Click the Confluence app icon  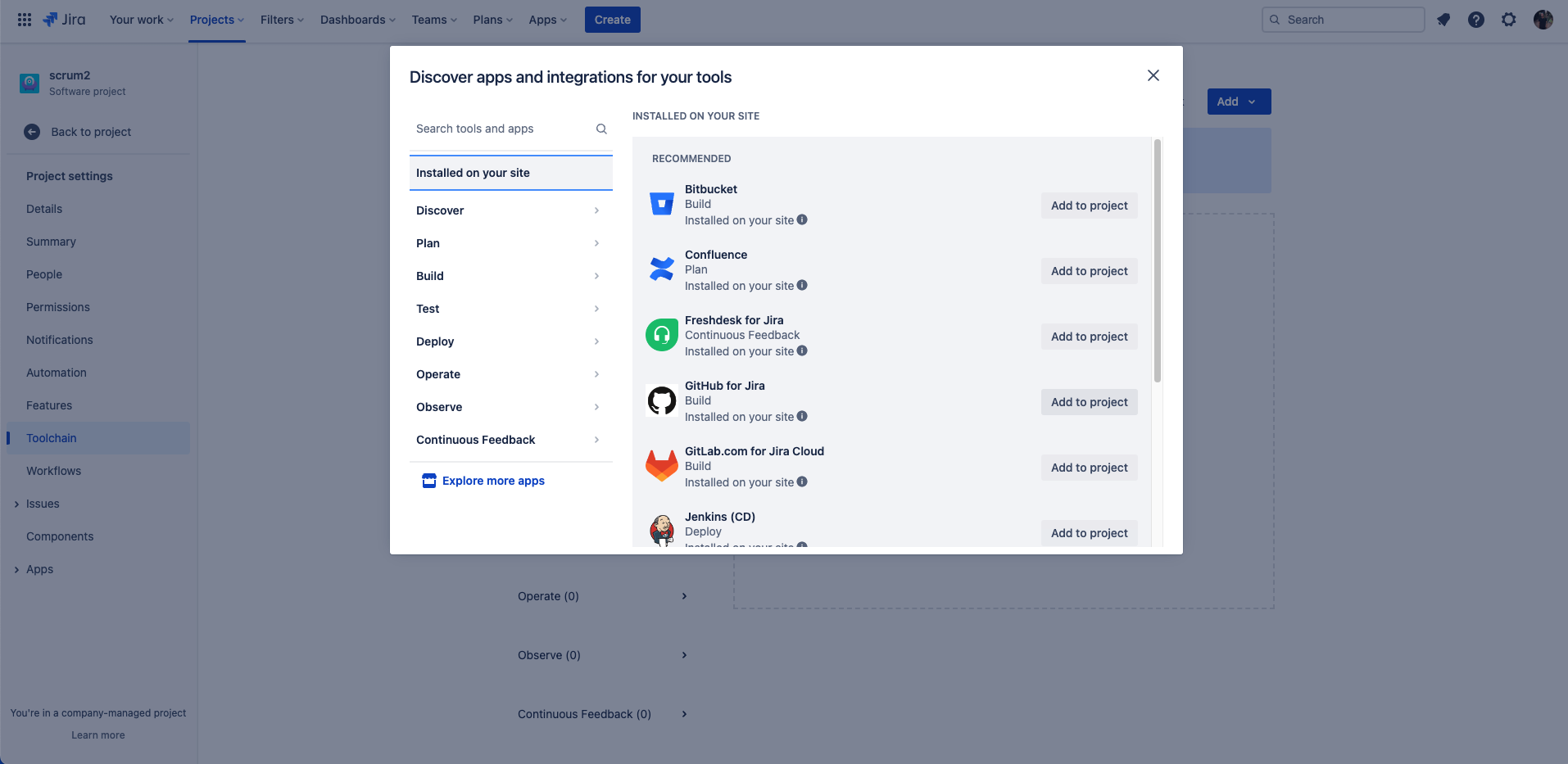point(662,269)
